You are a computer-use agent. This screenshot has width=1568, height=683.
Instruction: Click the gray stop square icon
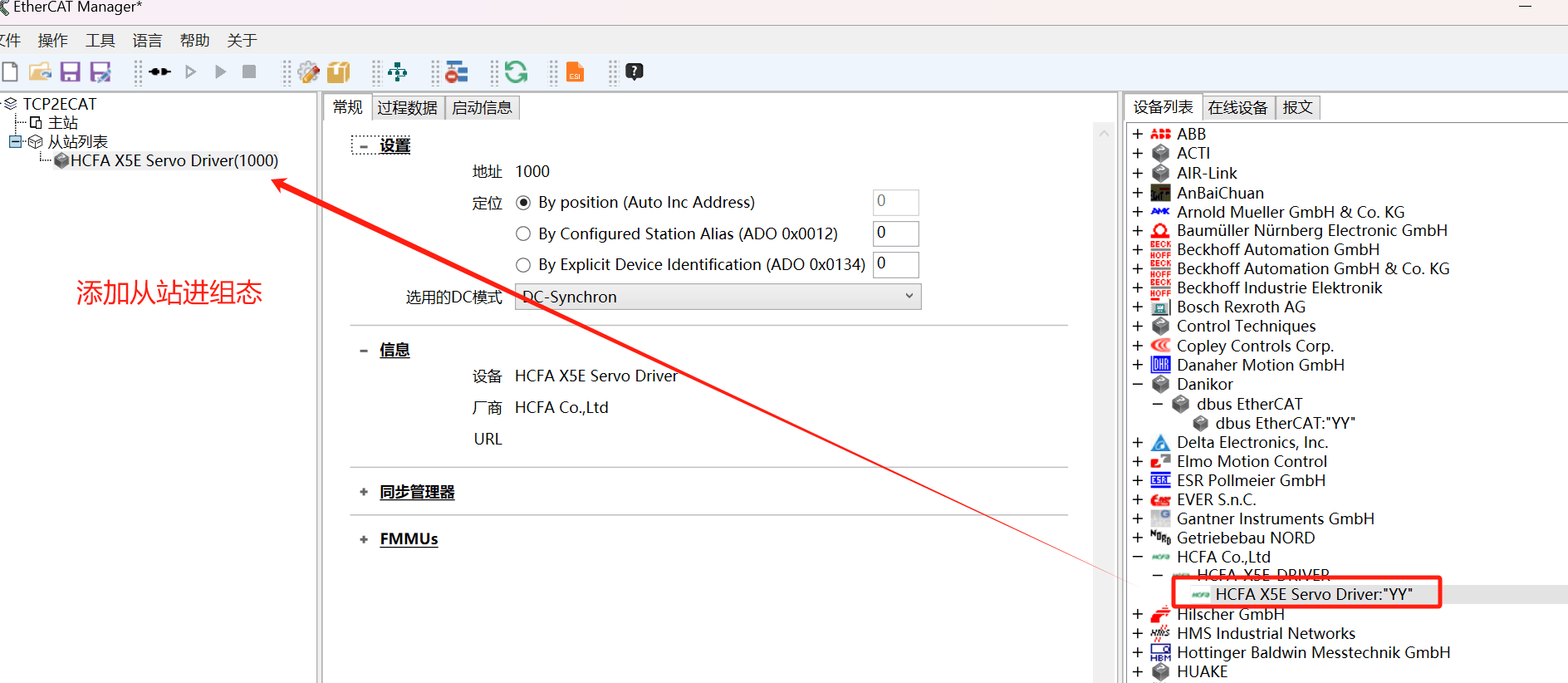click(249, 72)
